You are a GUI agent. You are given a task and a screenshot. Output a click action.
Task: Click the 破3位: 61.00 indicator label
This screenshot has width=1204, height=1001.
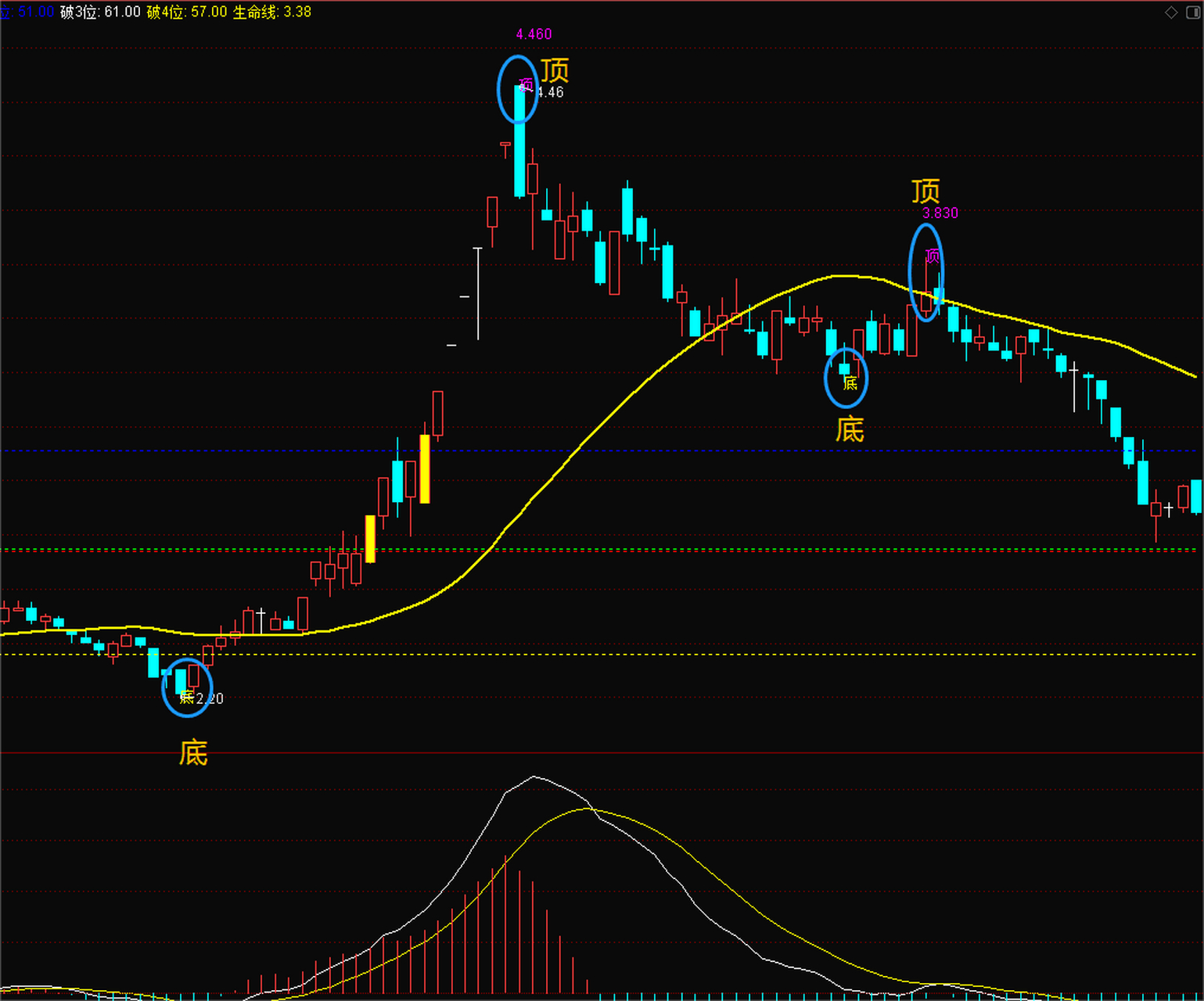coord(100,13)
